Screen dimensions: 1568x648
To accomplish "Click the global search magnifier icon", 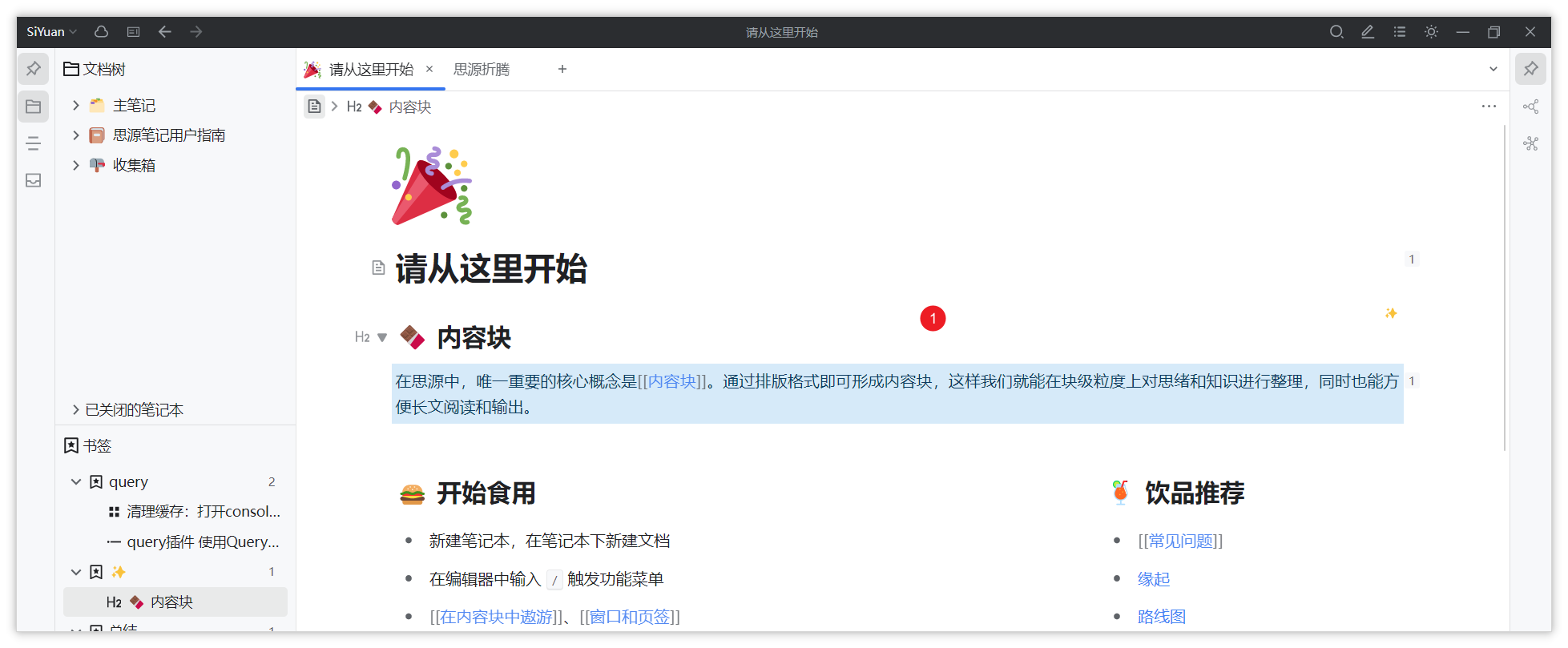I will (x=1336, y=32).
